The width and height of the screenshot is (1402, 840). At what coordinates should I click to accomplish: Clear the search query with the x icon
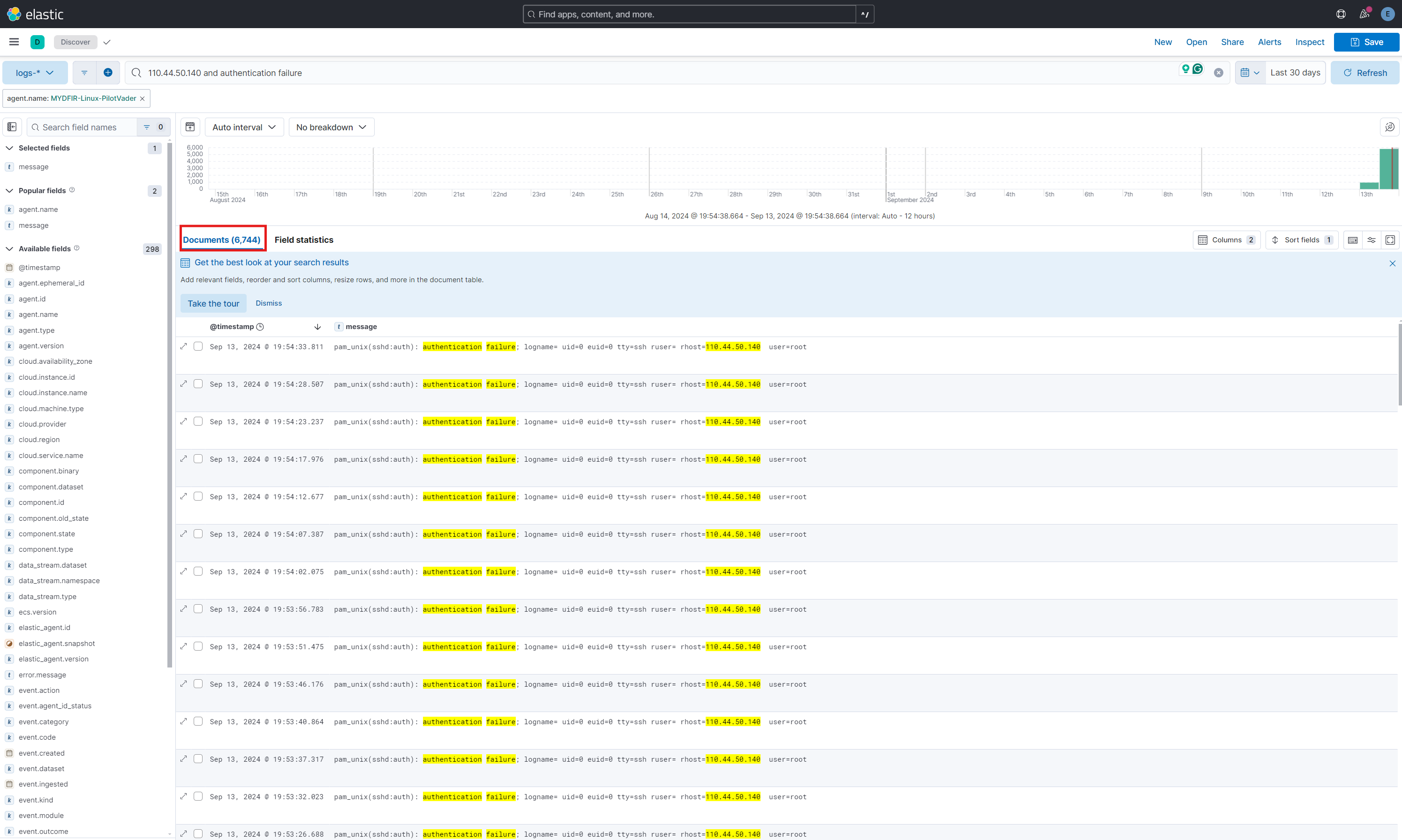tap(1219, 73)
